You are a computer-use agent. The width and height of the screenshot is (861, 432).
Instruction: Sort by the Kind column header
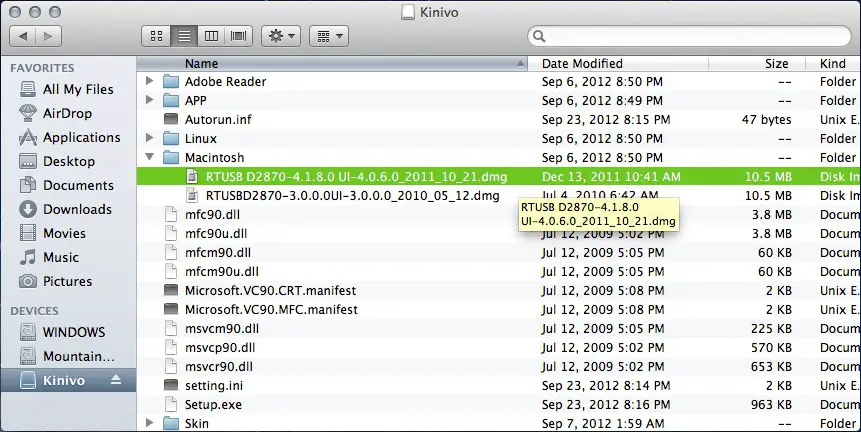833,64
